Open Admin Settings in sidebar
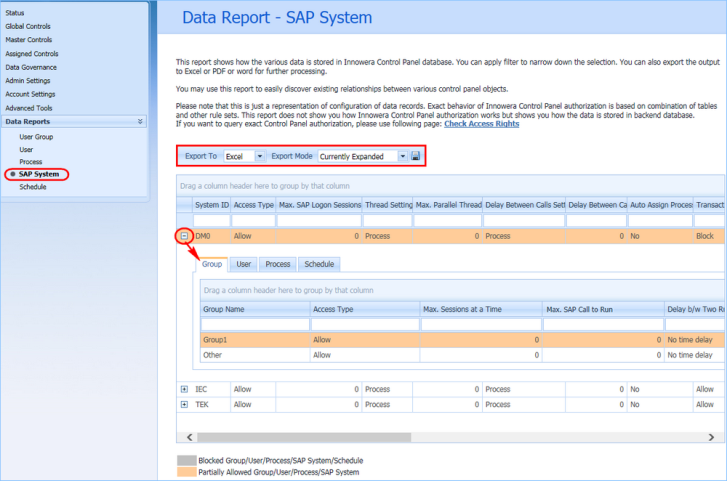The height and width of the screenshot is (481, 727). click(28, 81)
